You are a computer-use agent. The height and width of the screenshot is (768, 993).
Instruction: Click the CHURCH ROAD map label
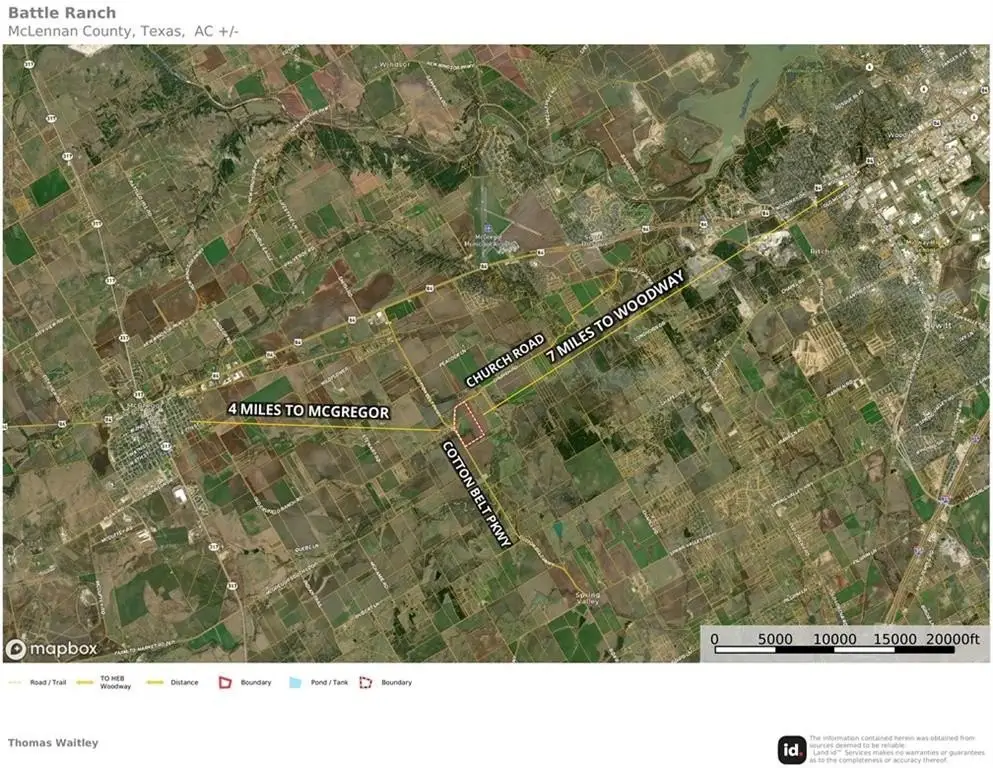(504, 361)
